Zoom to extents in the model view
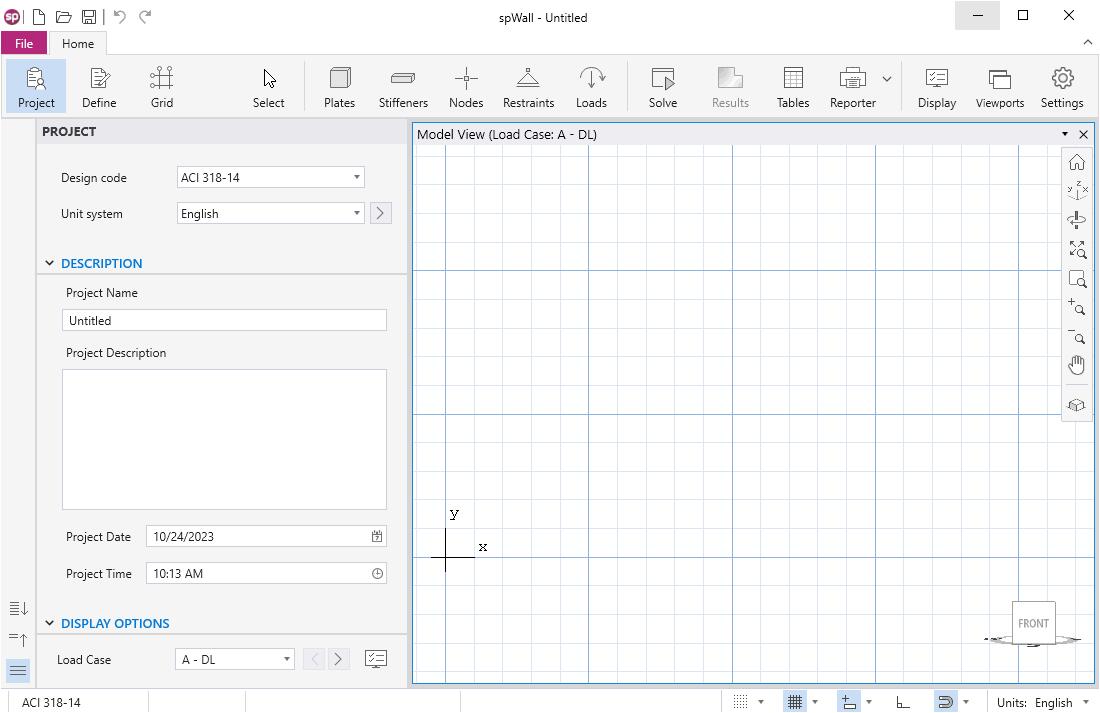This screenshot has width=1100, height=713. point(1077,249)
